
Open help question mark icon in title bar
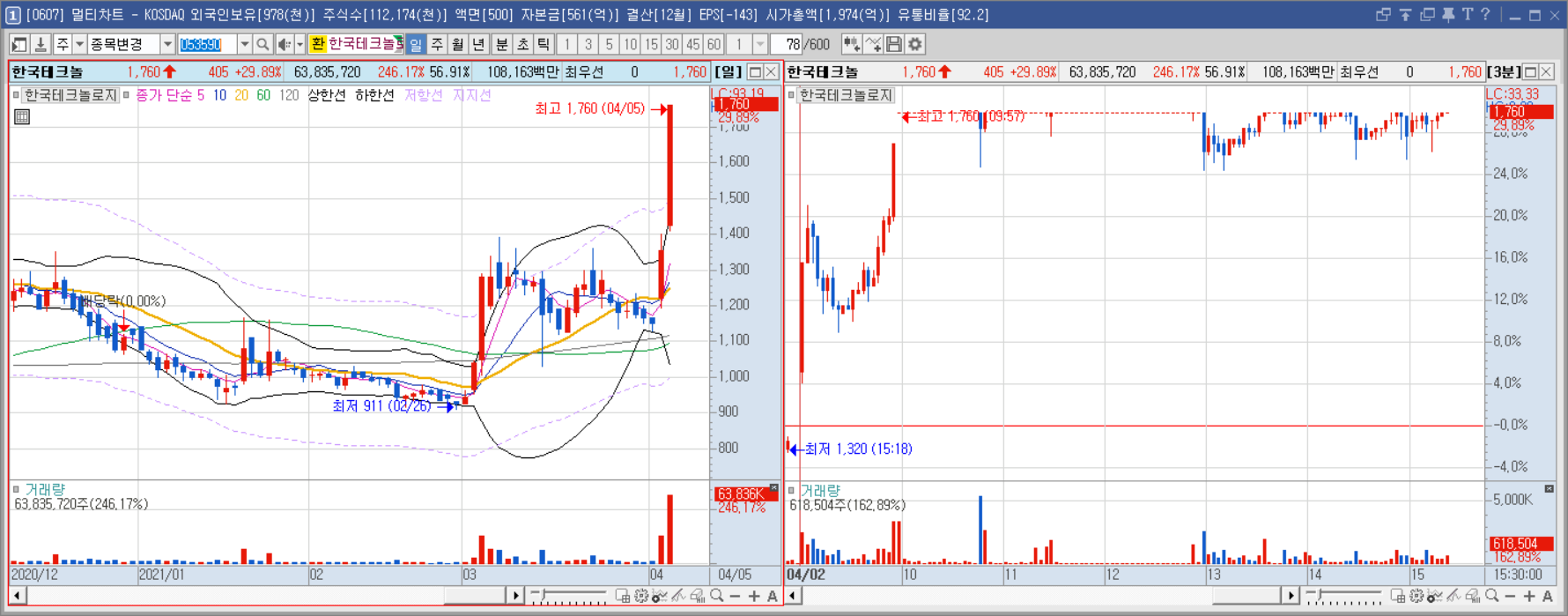[1485, 14]
